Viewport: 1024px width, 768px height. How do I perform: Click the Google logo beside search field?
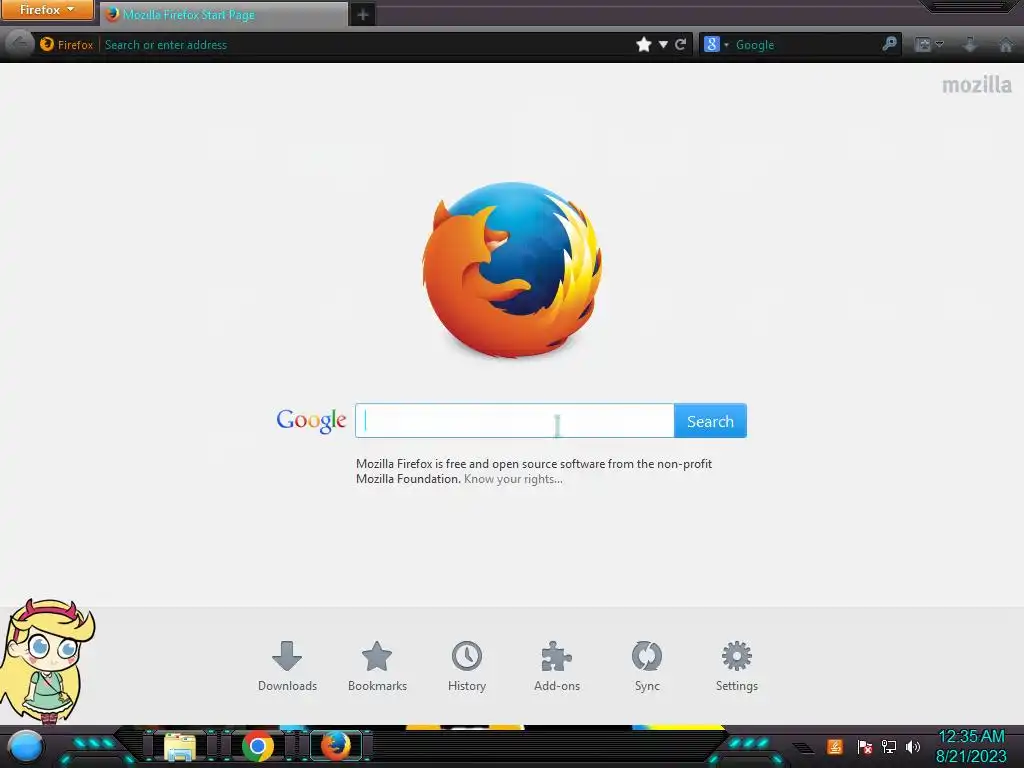pos(311,421)
